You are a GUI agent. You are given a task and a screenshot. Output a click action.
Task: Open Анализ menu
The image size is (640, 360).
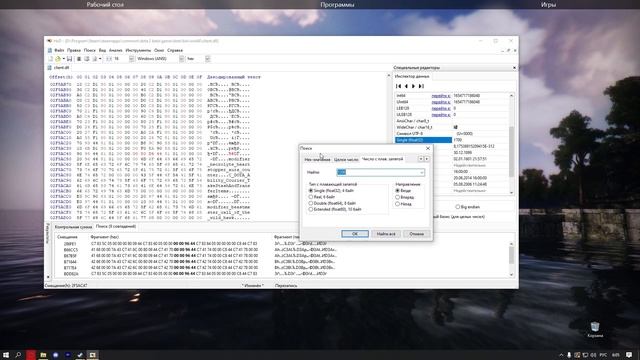click(x=116, y=50)
